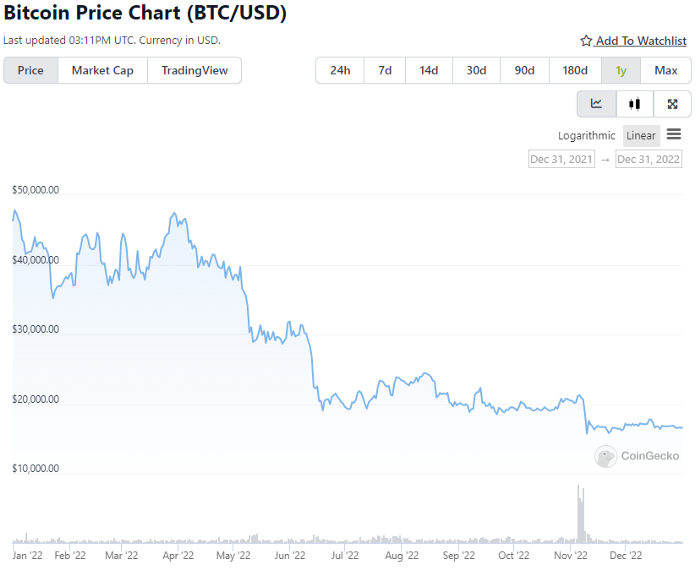Select the Price tab

(x=31, y=71)
